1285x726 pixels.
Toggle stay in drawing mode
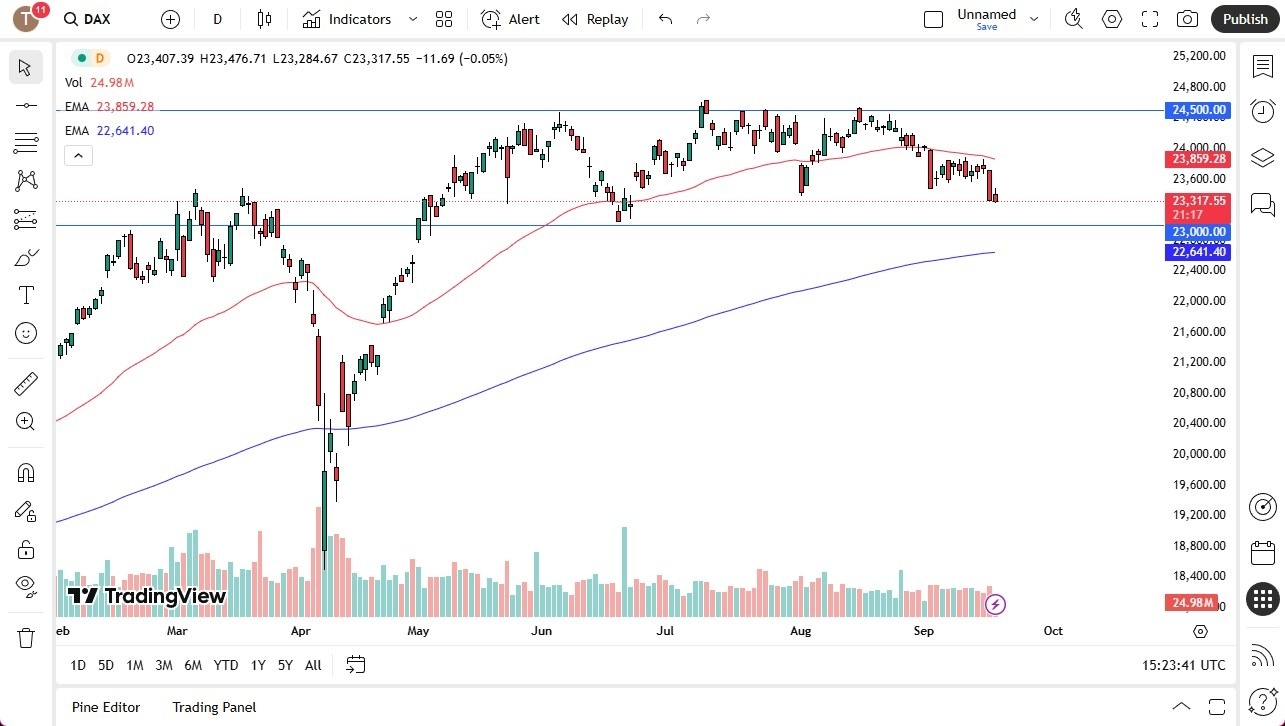(26, 510)
